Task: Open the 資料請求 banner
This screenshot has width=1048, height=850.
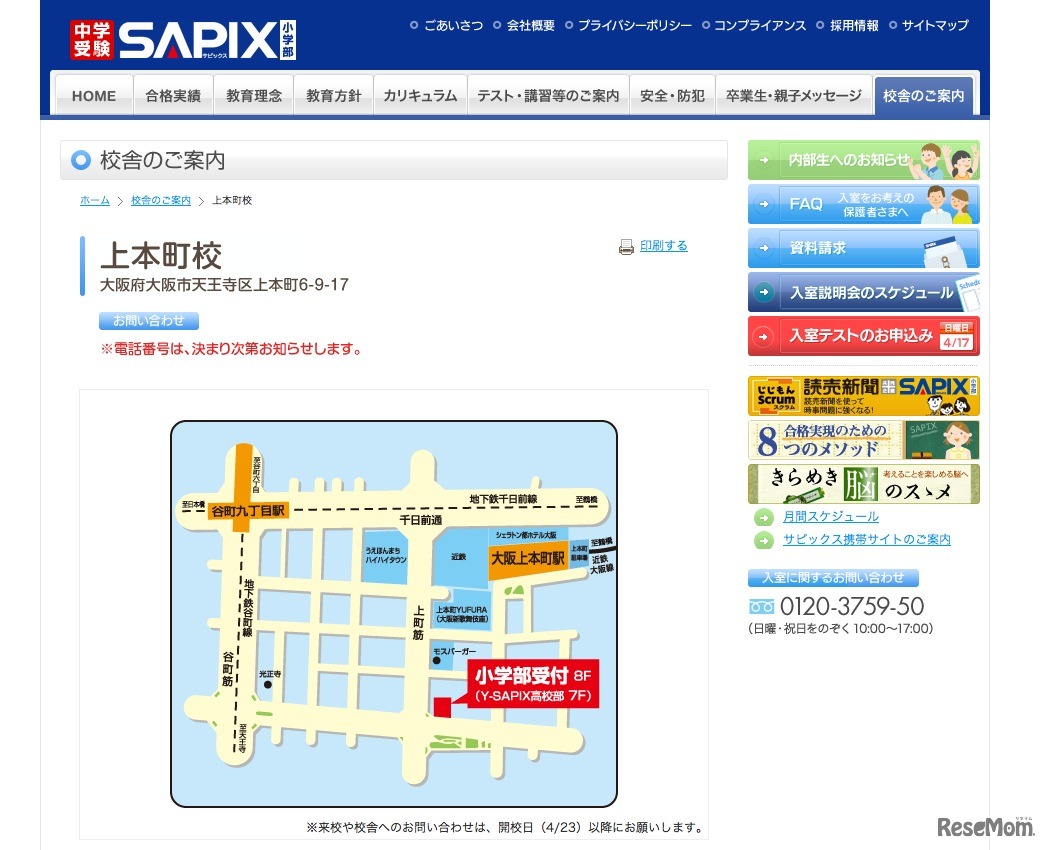Action: pos(864,248)
